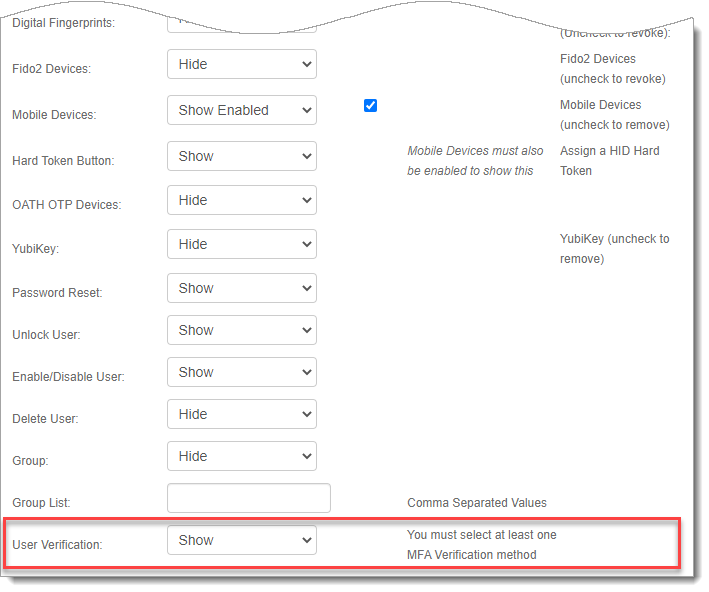Open the Enable/Disable User dropdown

click(x=241, y=373)
